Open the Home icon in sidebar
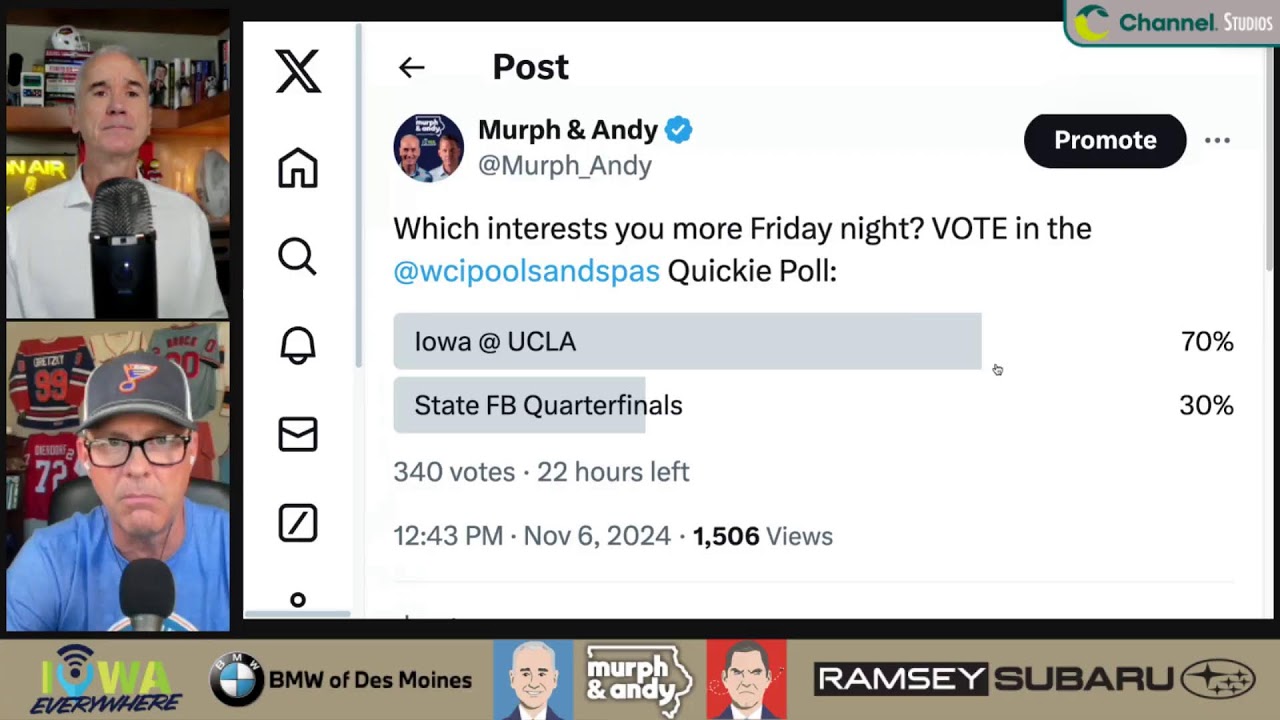This screenshot has width=1280, height=720. [x=298, y=168]
